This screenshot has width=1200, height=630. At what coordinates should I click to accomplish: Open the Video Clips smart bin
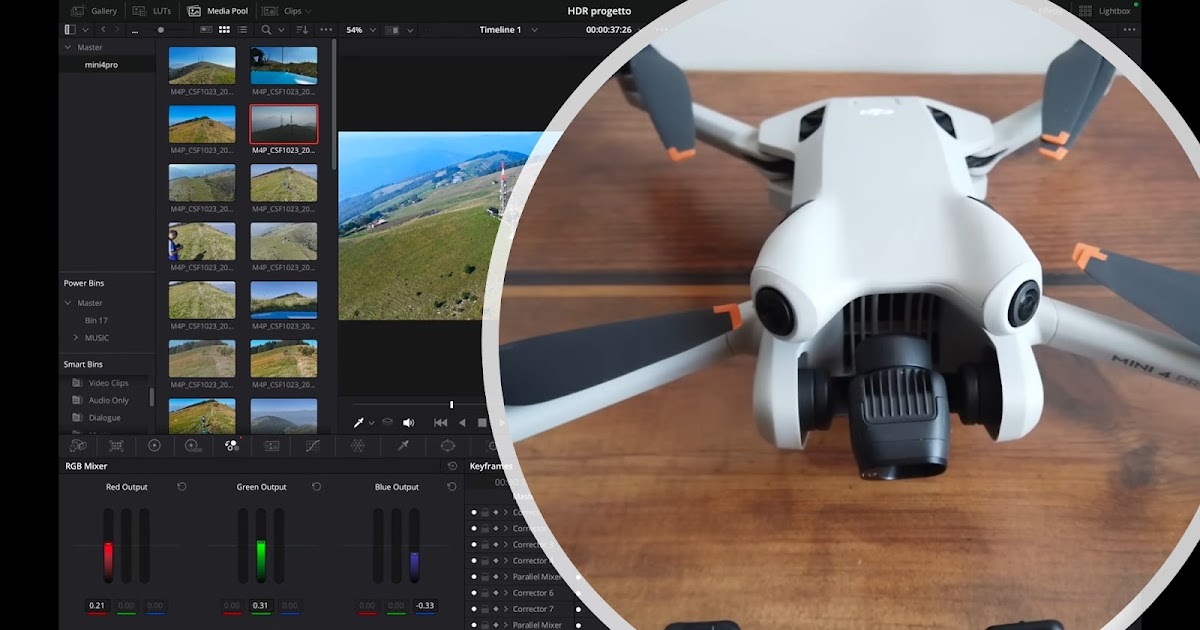[108, 383]
